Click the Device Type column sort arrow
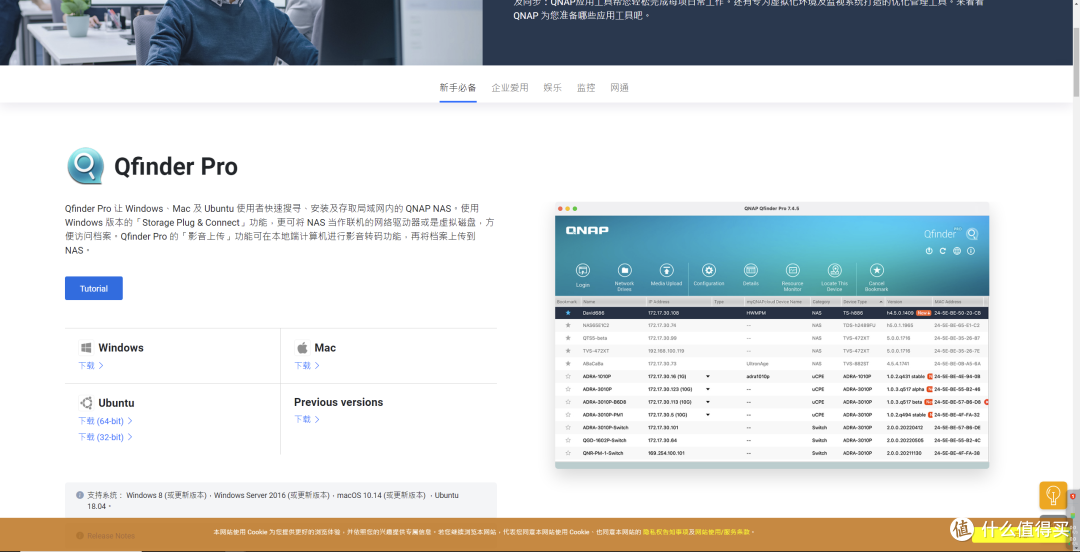 click(880, 302)
